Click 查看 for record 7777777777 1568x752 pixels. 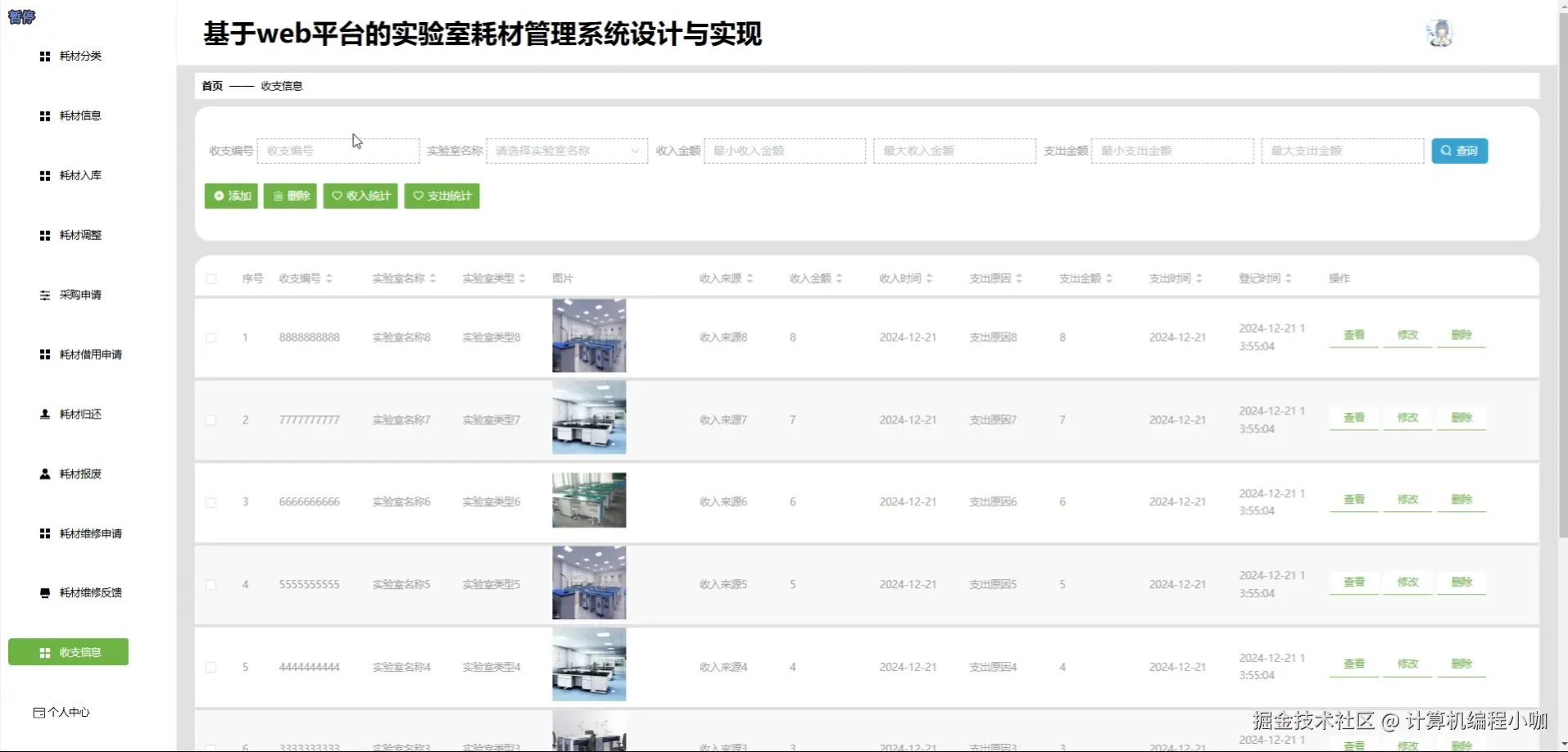point(1354,418)
